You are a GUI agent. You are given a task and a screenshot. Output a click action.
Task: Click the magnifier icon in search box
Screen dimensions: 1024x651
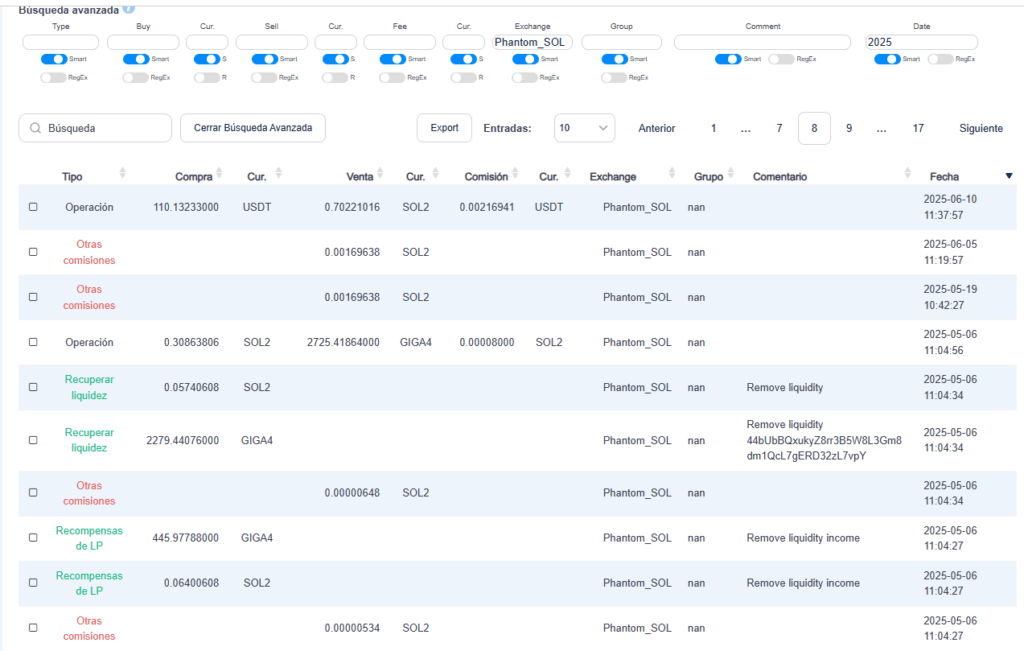point(35,128)
